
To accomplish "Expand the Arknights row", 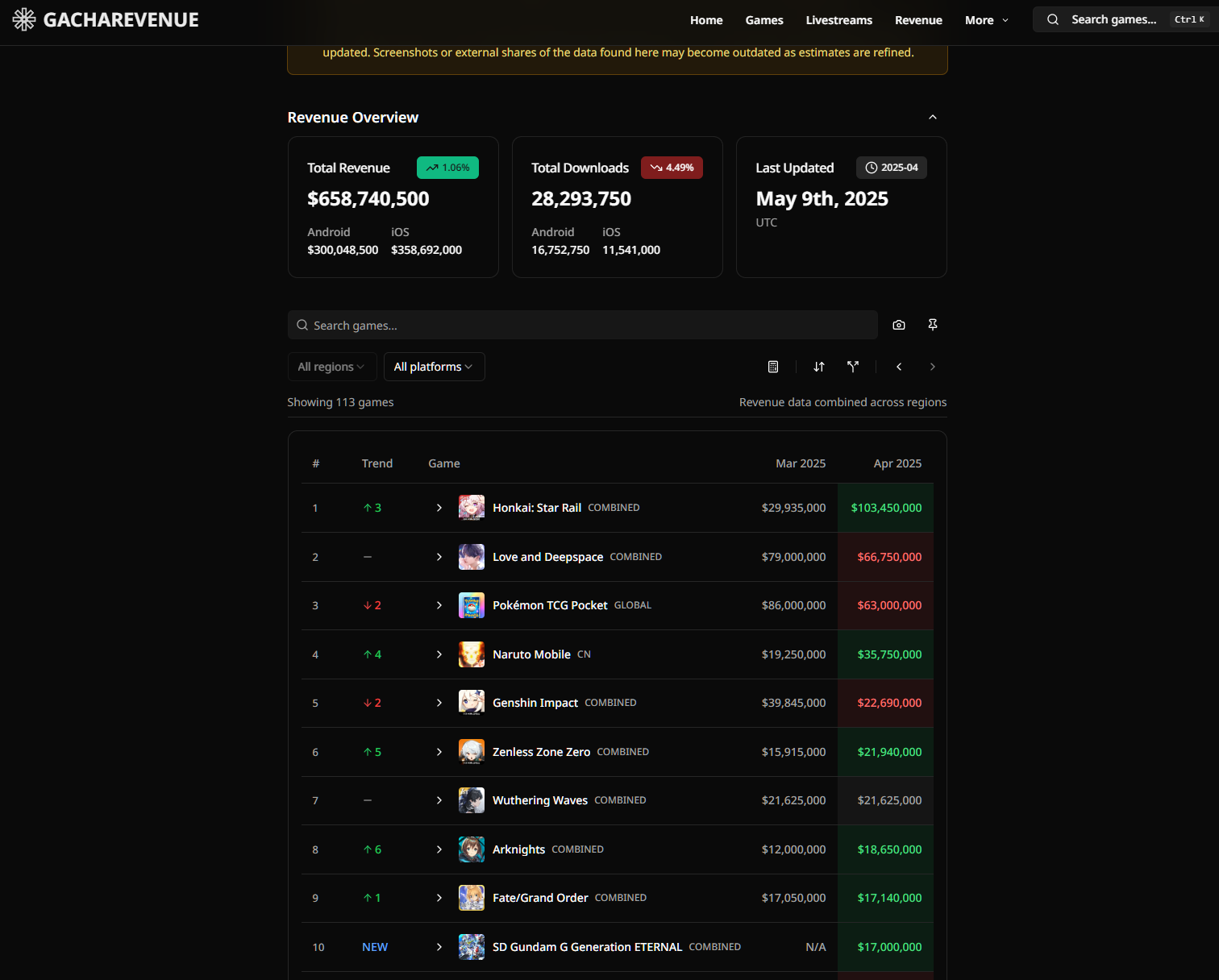I will 439,849.
